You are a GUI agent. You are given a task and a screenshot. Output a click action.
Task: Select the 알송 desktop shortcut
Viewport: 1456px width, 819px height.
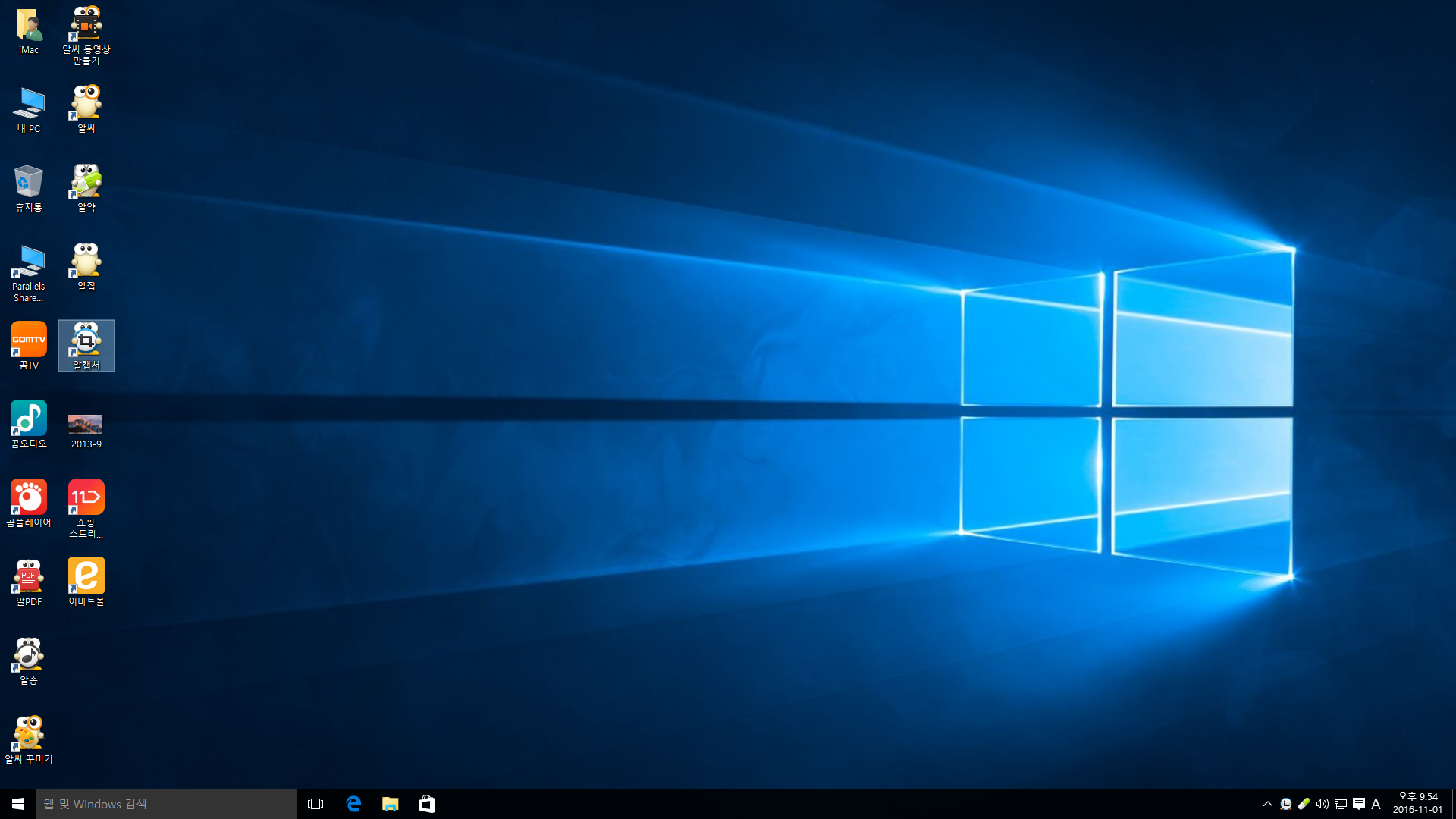(x=29, y=658)
